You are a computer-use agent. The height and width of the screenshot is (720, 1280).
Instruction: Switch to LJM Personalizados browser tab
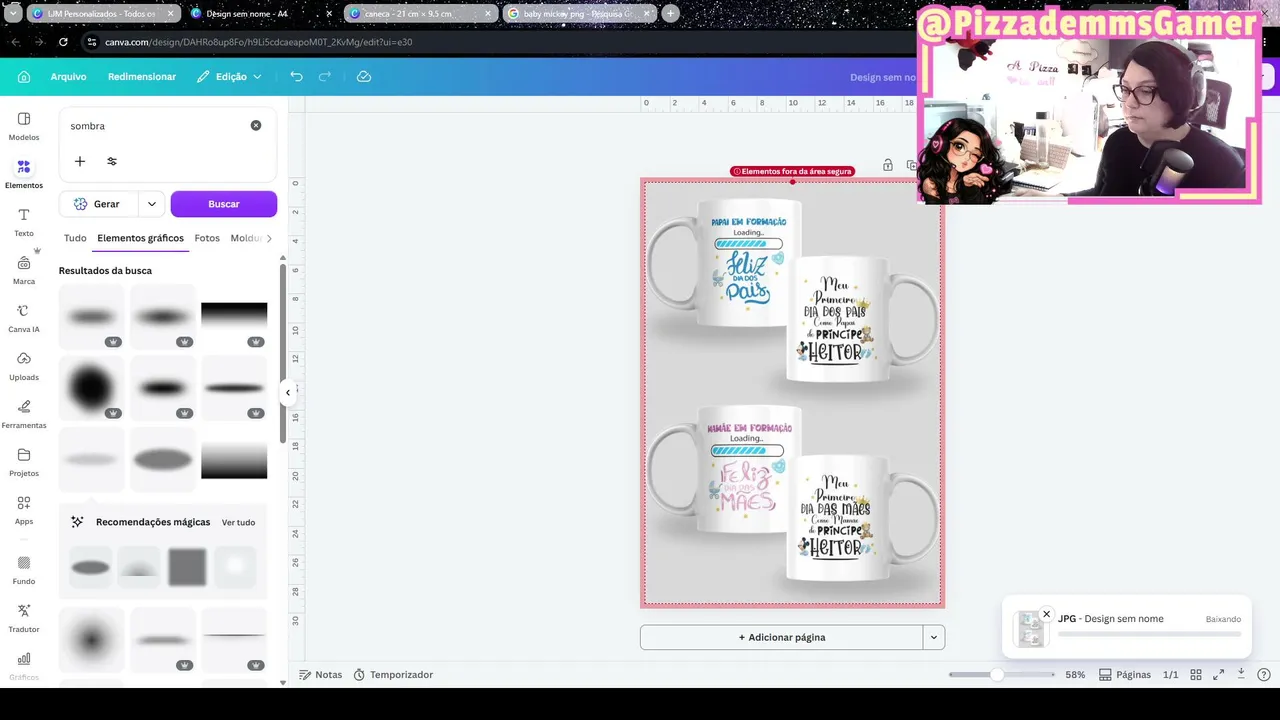pos(103,14)
